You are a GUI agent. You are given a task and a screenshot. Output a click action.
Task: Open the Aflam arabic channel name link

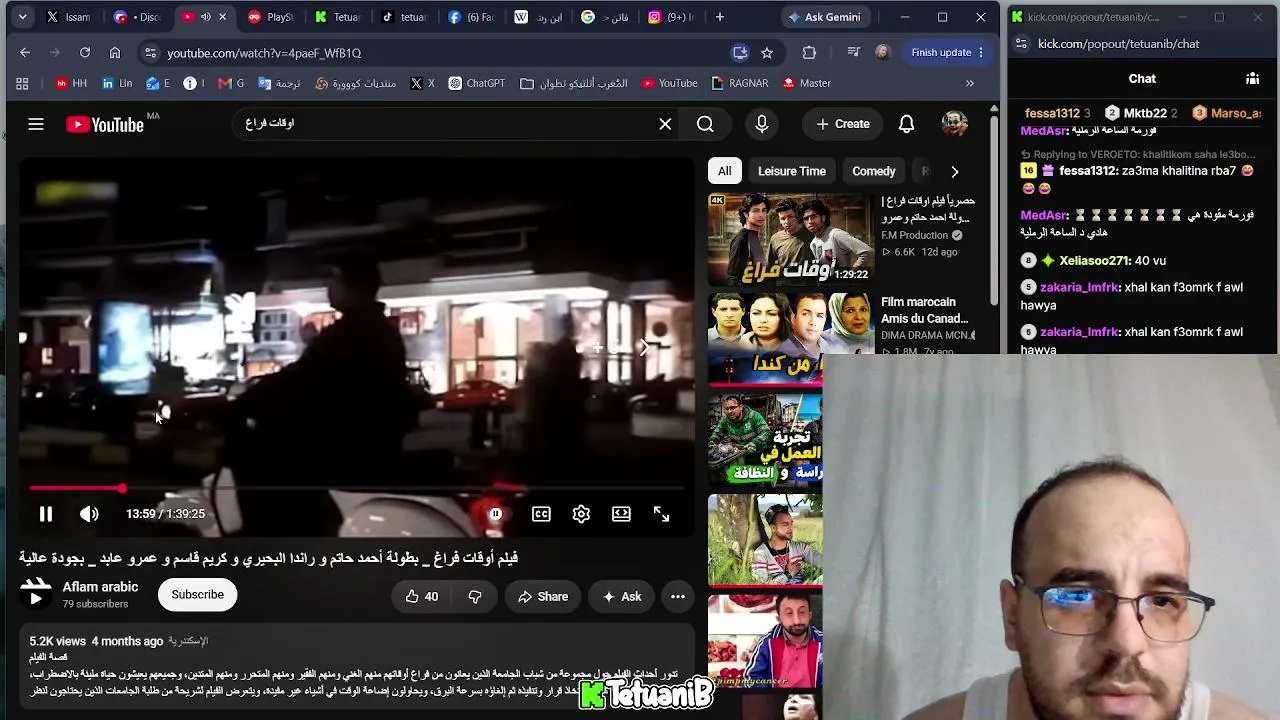click(x=100, y=587)
